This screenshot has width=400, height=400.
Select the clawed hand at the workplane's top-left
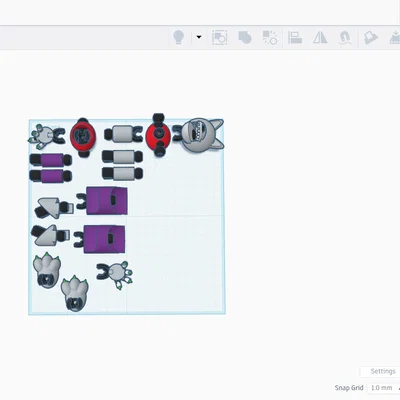point(47,136)
